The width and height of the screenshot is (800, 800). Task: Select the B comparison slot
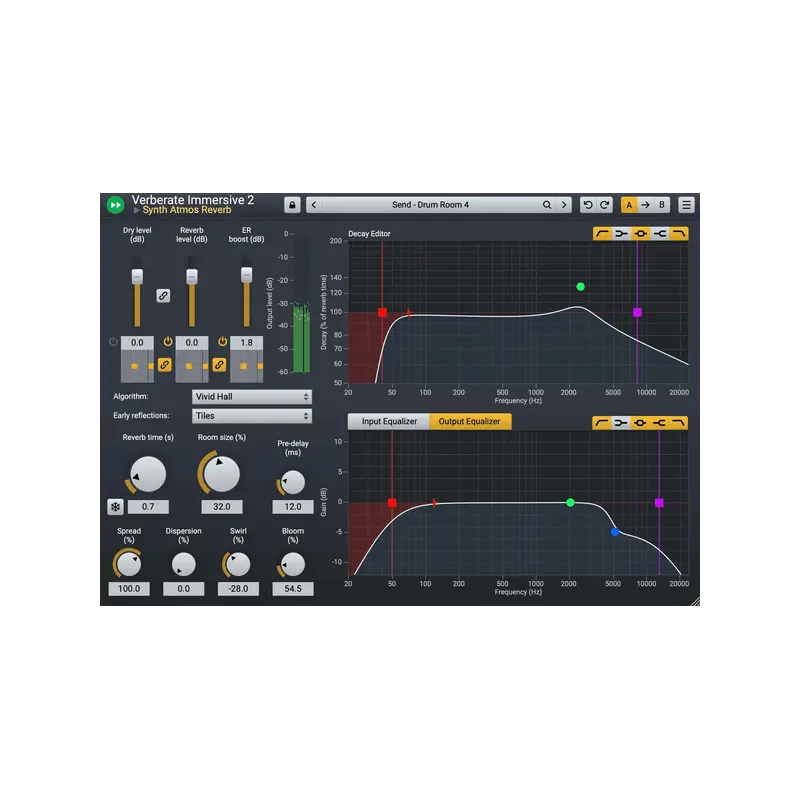[x=662, y=205]
